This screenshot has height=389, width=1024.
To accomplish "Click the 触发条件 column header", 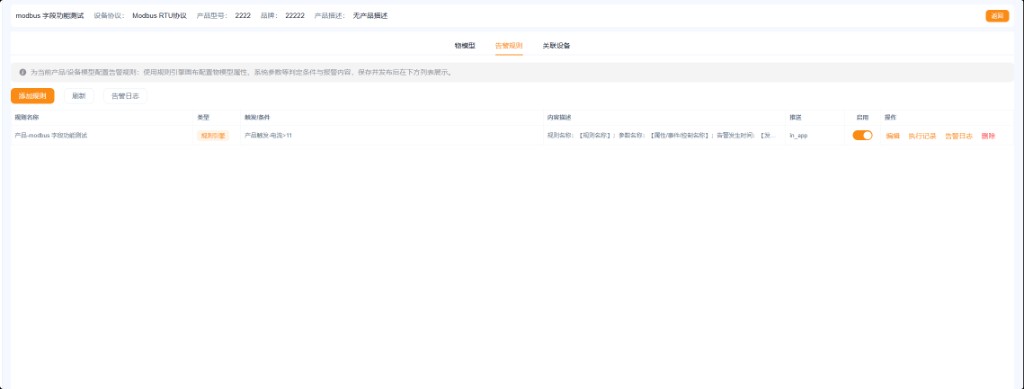I will coord(257,117).
